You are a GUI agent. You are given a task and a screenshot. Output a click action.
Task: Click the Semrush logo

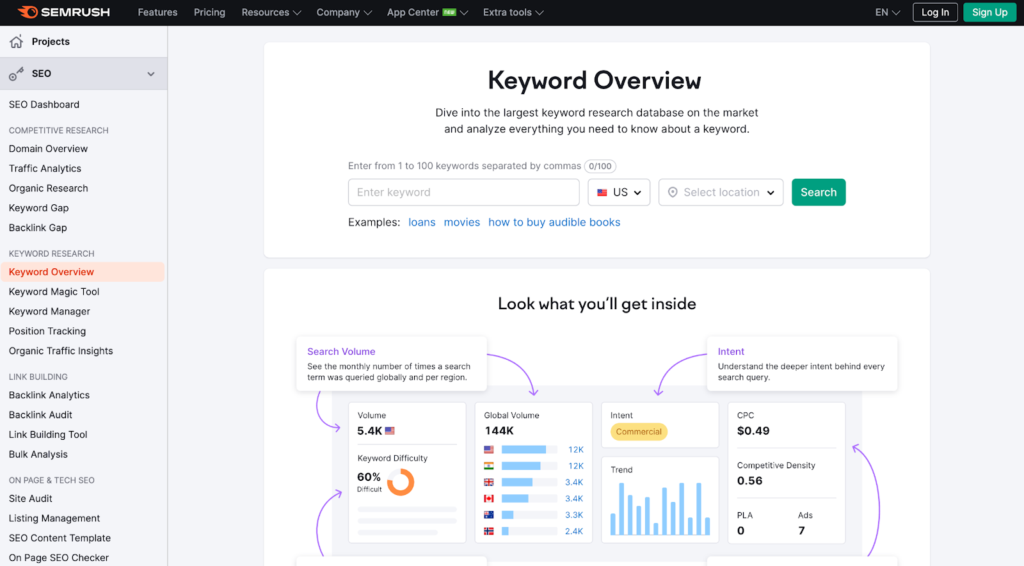63,12
